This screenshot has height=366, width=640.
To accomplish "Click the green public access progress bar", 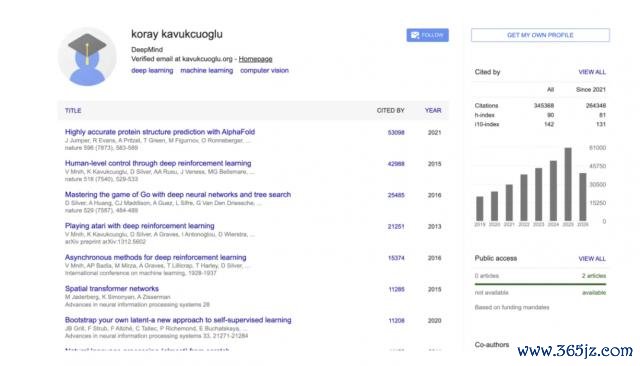I will (540, 284).
